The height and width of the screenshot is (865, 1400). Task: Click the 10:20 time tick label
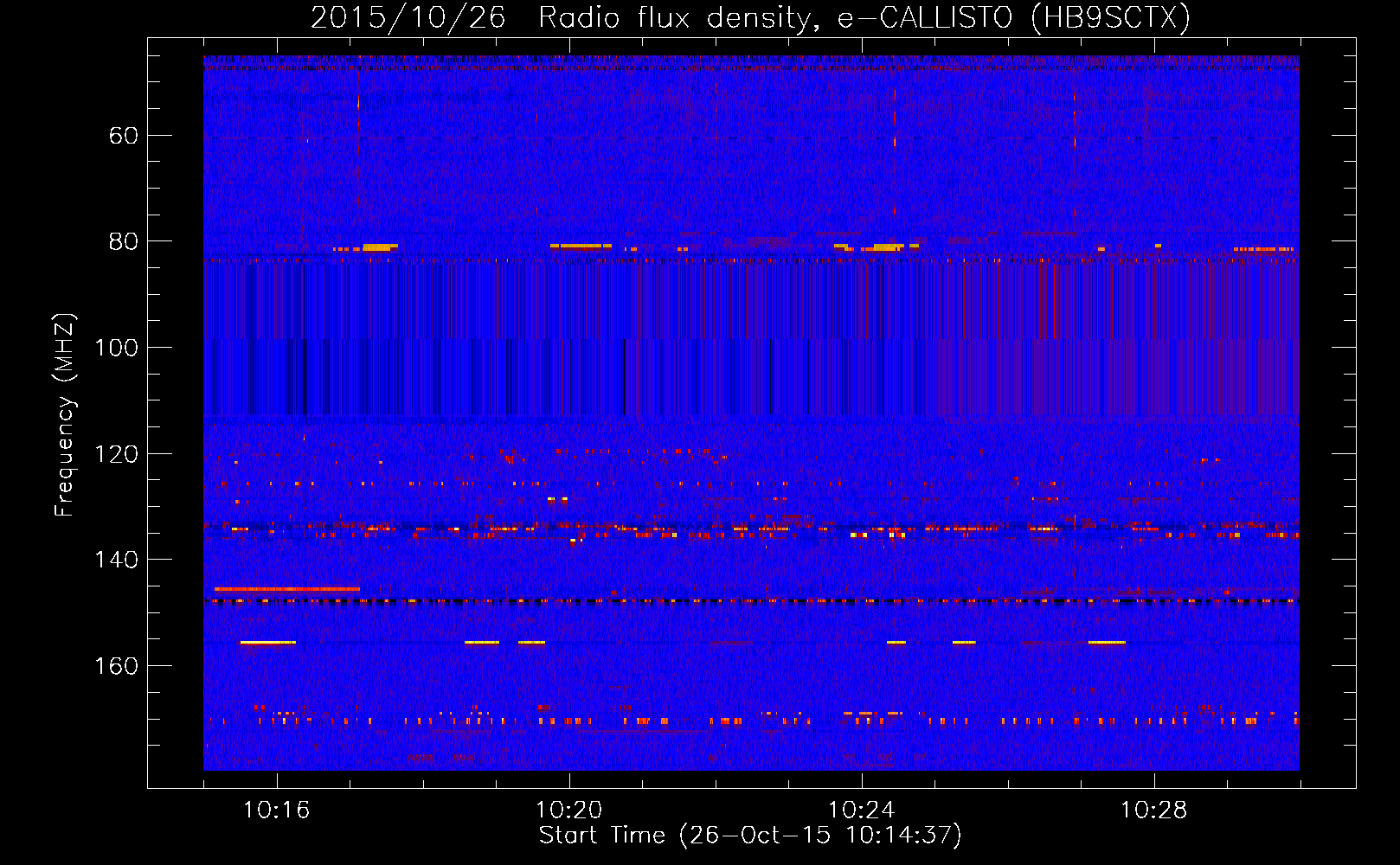(x=569, y=811)
